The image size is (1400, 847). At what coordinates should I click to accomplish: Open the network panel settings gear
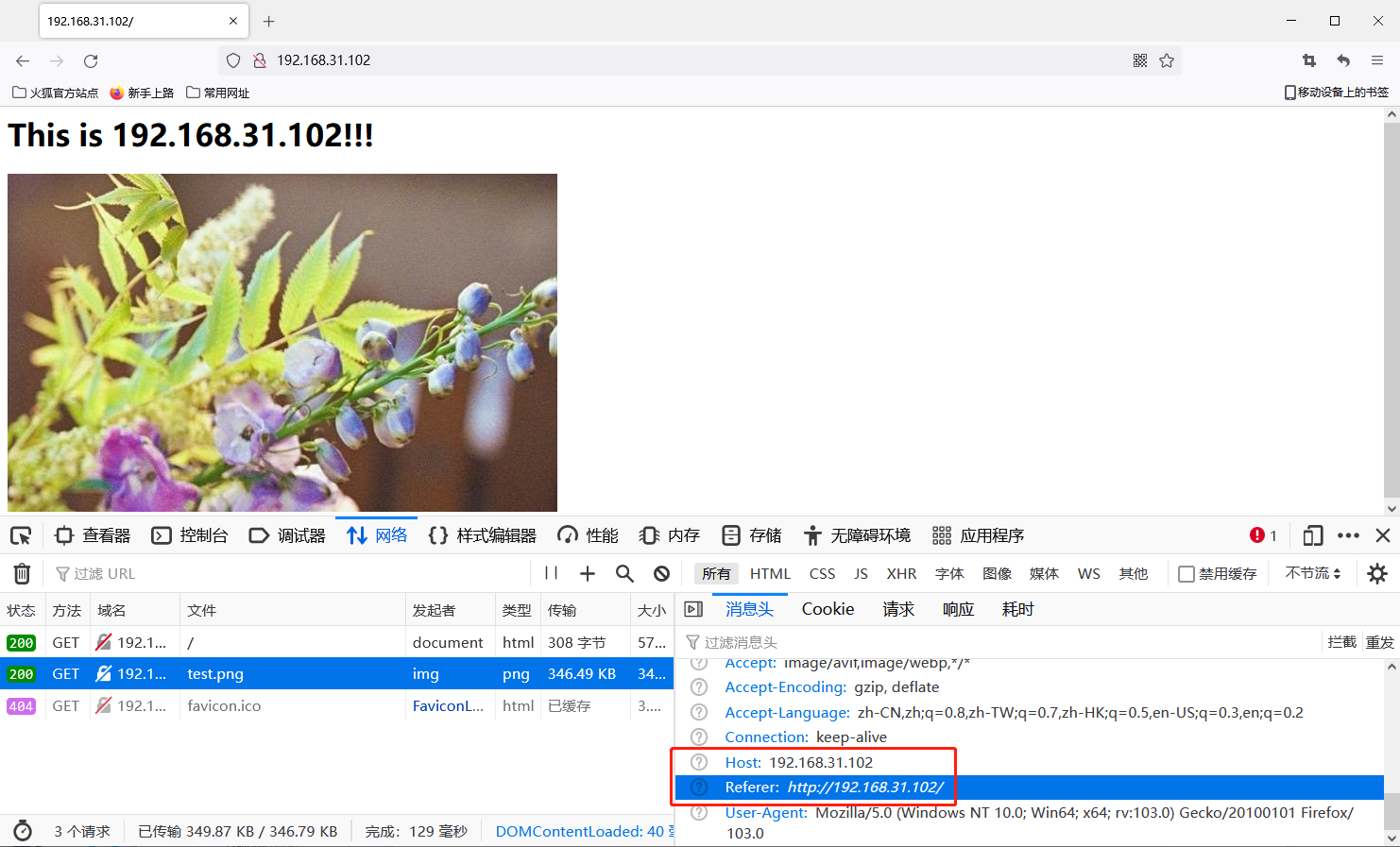[1377, 573]
